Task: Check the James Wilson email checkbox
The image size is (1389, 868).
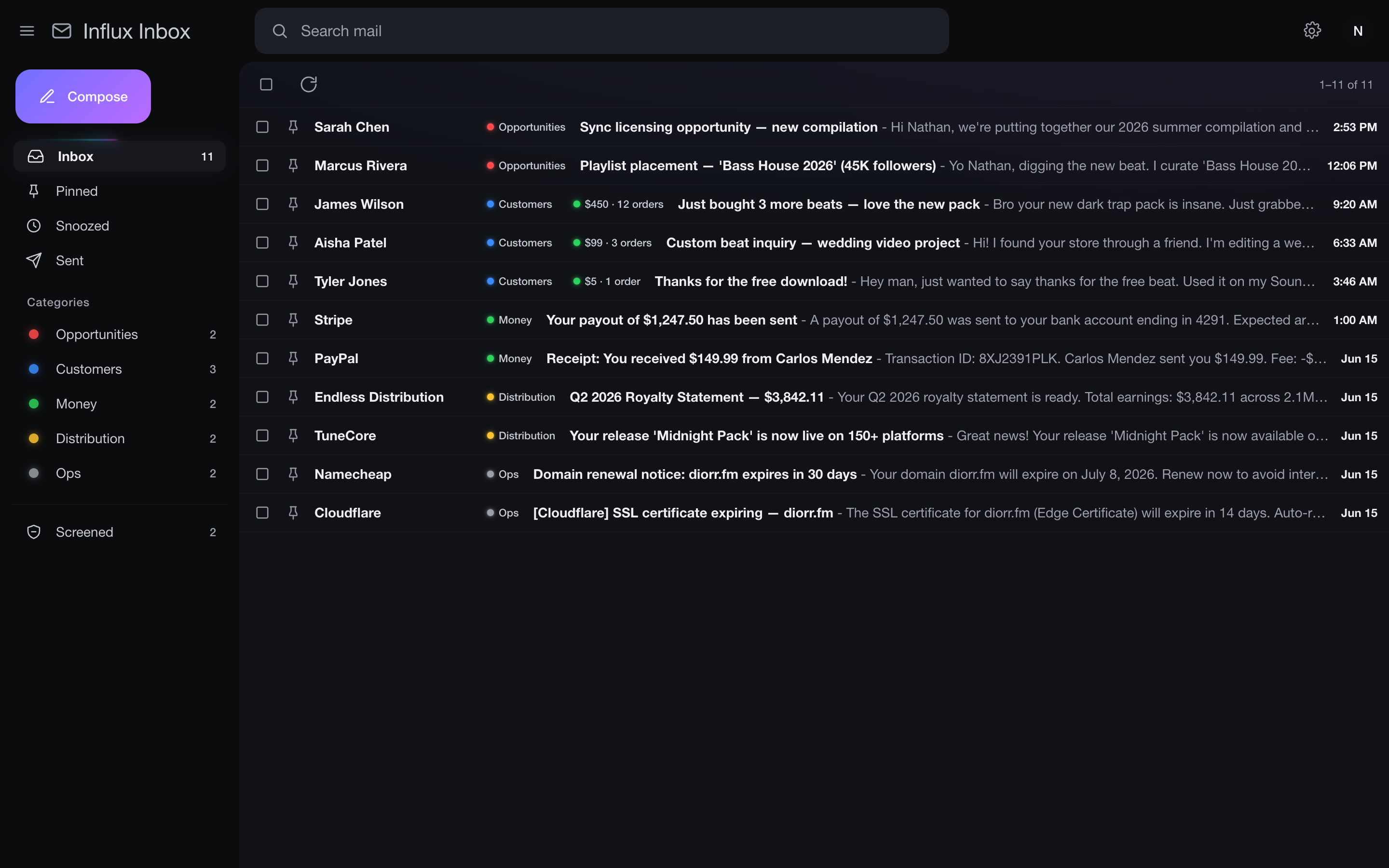Action: coord(262,204)
